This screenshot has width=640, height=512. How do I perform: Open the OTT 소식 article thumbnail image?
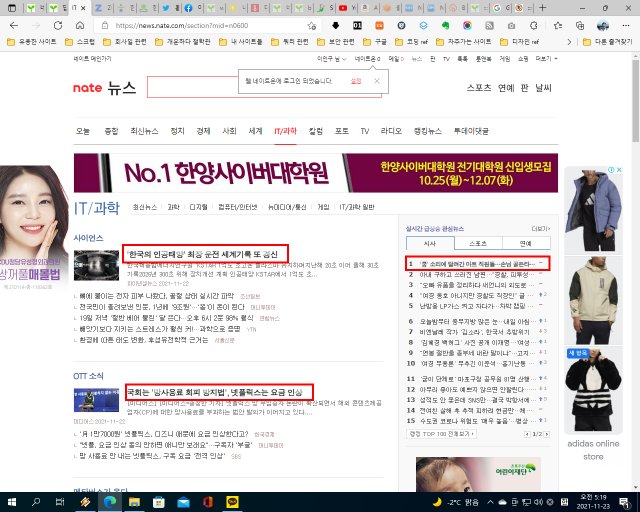96,400
